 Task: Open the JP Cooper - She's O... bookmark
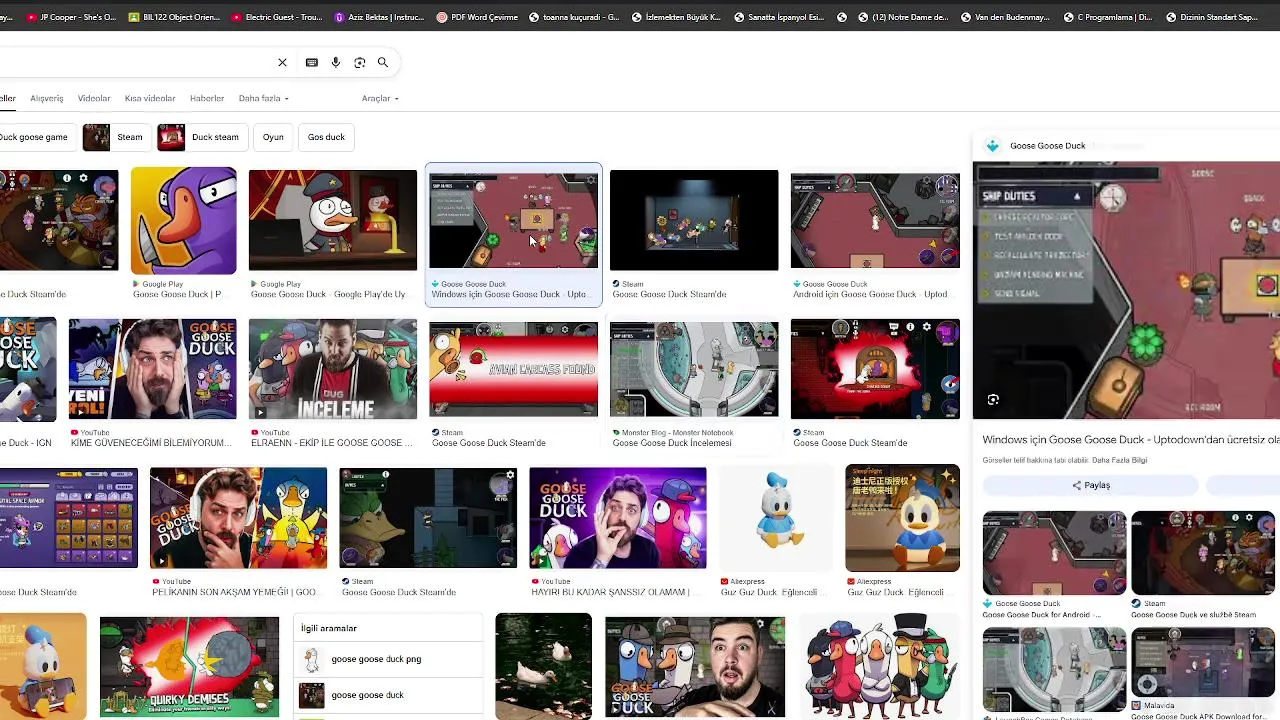pyautogui.click(x=70, y=17)
